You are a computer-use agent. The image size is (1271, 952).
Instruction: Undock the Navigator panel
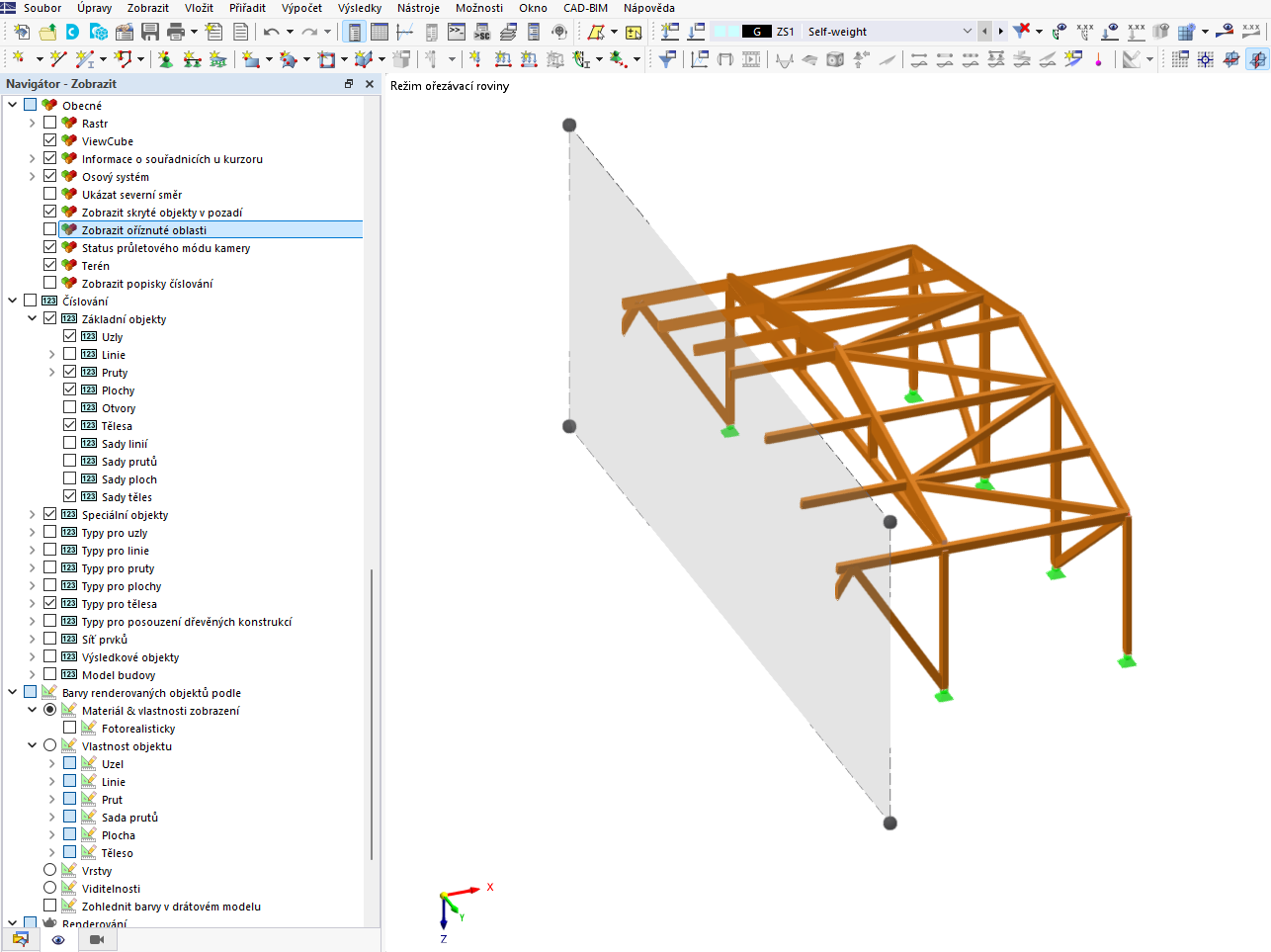point(349,84)
